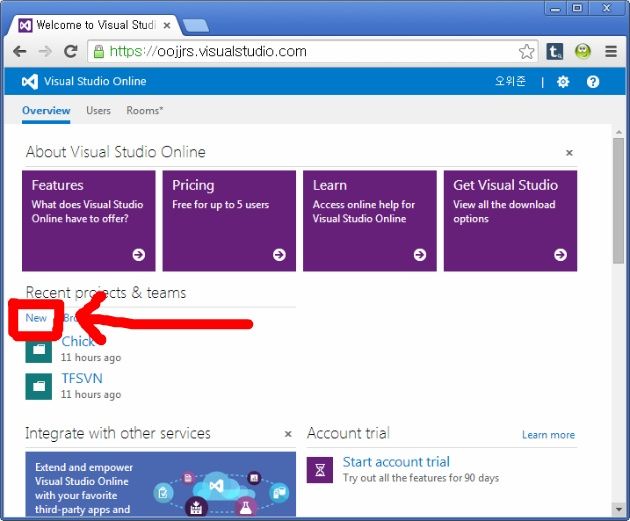The image size is (630, 521).
Task: Open the Get Visual Studio tile
Action: point(510,221)
